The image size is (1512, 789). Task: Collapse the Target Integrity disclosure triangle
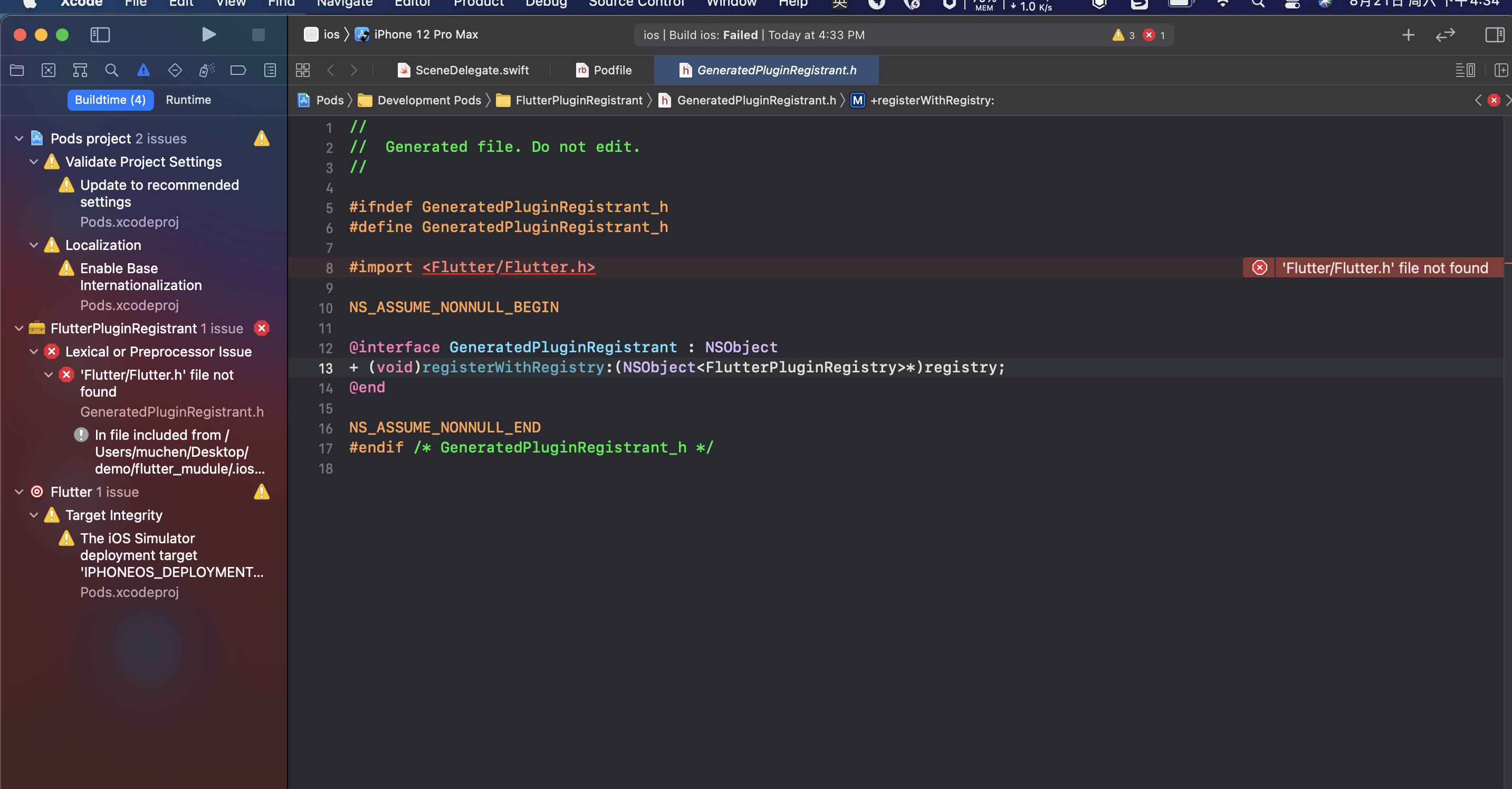33,515
